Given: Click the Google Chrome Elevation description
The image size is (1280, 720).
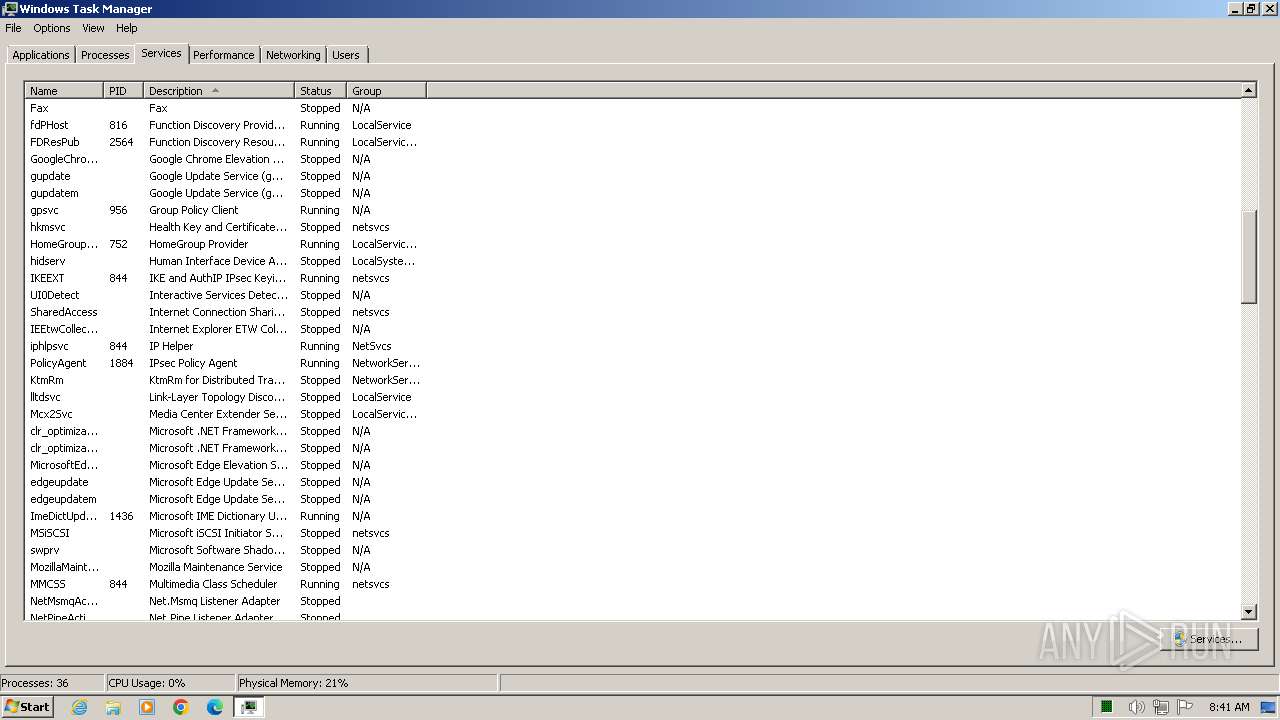Looking at the screenshot, I should 217,159.
